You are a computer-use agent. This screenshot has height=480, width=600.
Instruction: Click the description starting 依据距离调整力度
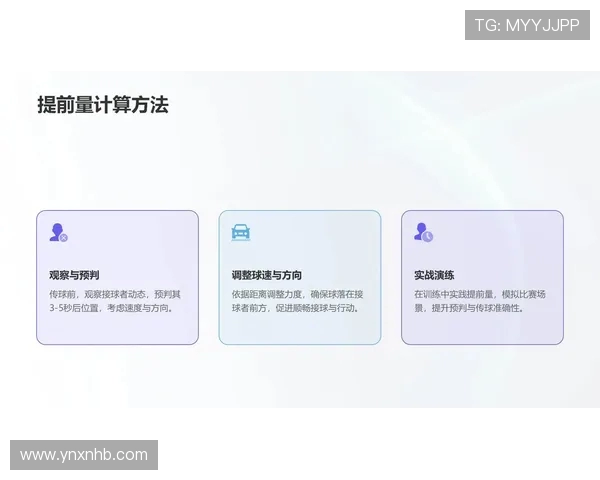coord(297,301)
